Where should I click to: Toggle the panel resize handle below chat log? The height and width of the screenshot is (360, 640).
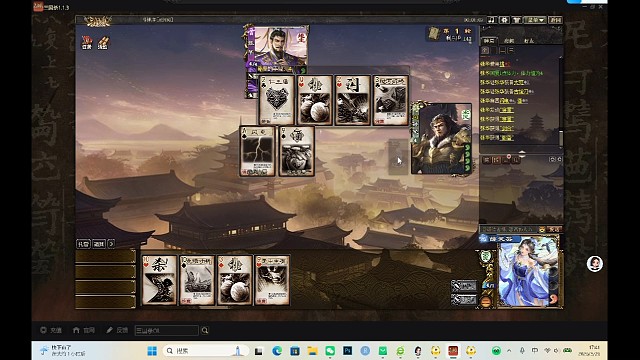(522, 153)
